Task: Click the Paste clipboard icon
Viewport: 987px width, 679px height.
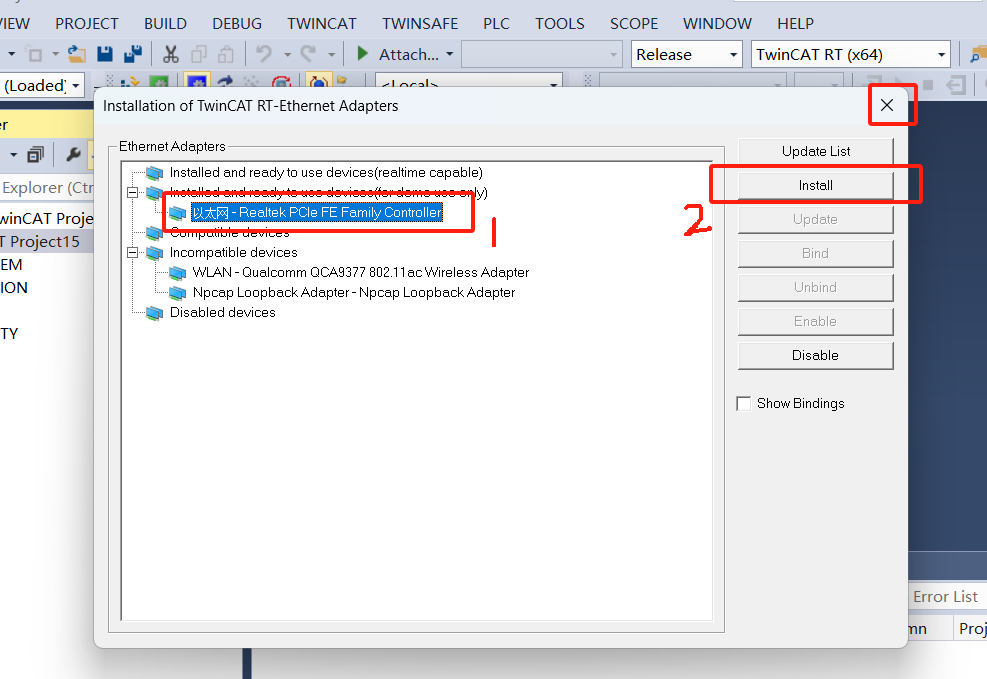Action: coord(226,55)
